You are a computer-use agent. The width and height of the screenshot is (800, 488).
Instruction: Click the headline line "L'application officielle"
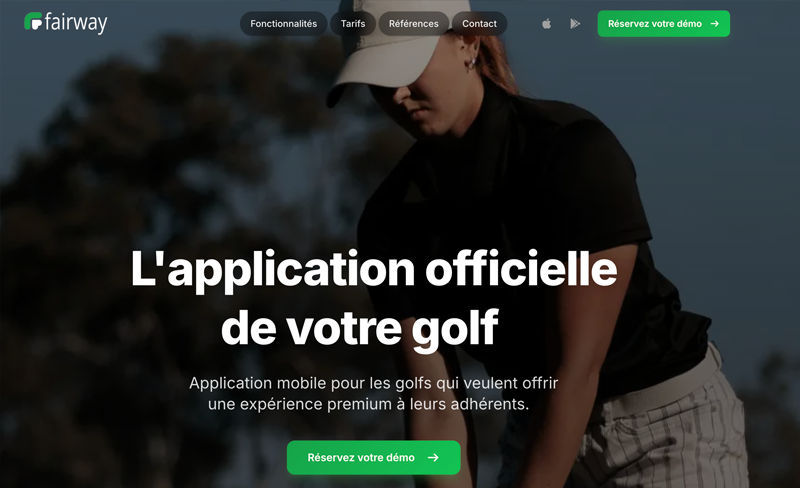(374, 270)
